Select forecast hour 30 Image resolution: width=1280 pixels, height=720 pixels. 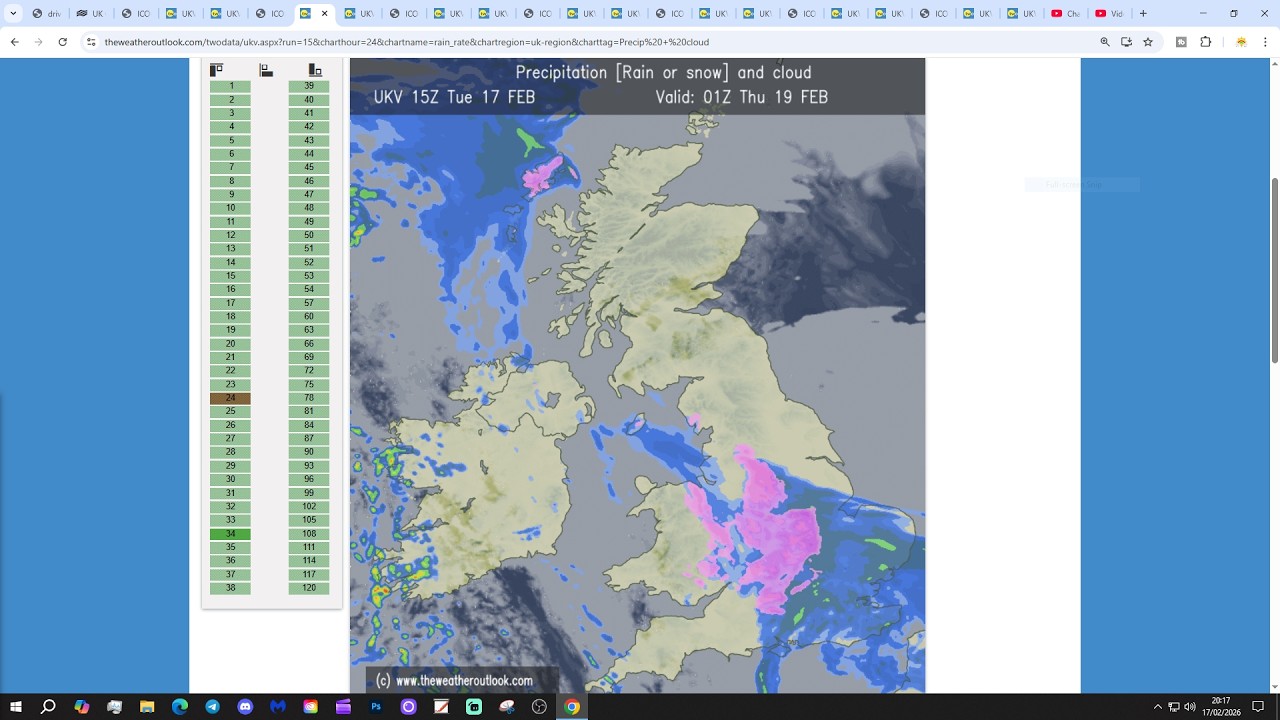pyautogui.click(x=231, y=479)
